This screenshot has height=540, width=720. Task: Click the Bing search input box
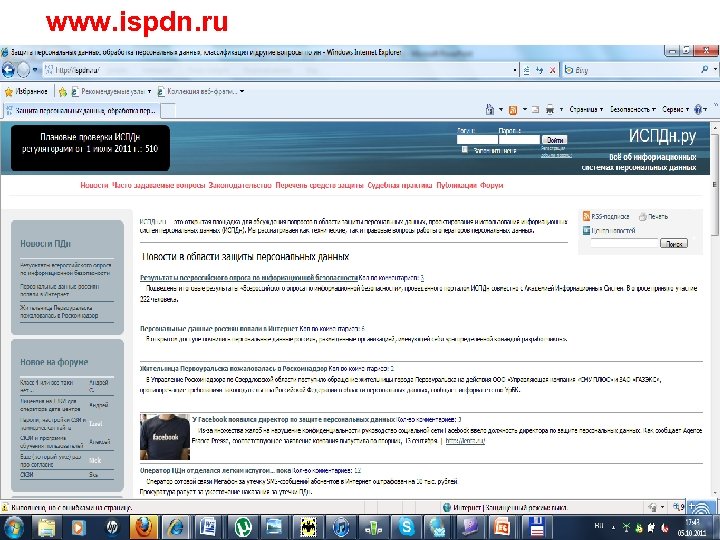coord(636,70)
